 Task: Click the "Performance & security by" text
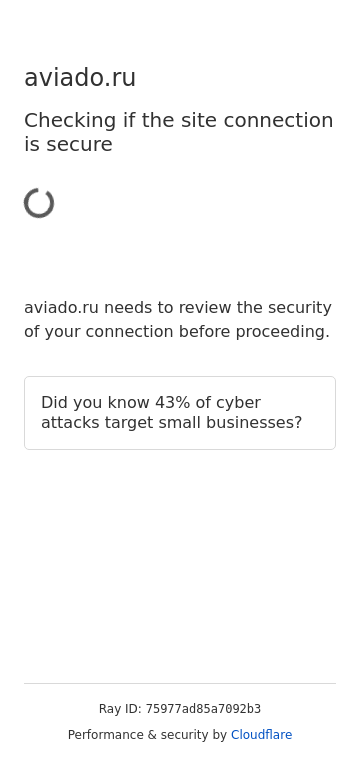[147, 735]
